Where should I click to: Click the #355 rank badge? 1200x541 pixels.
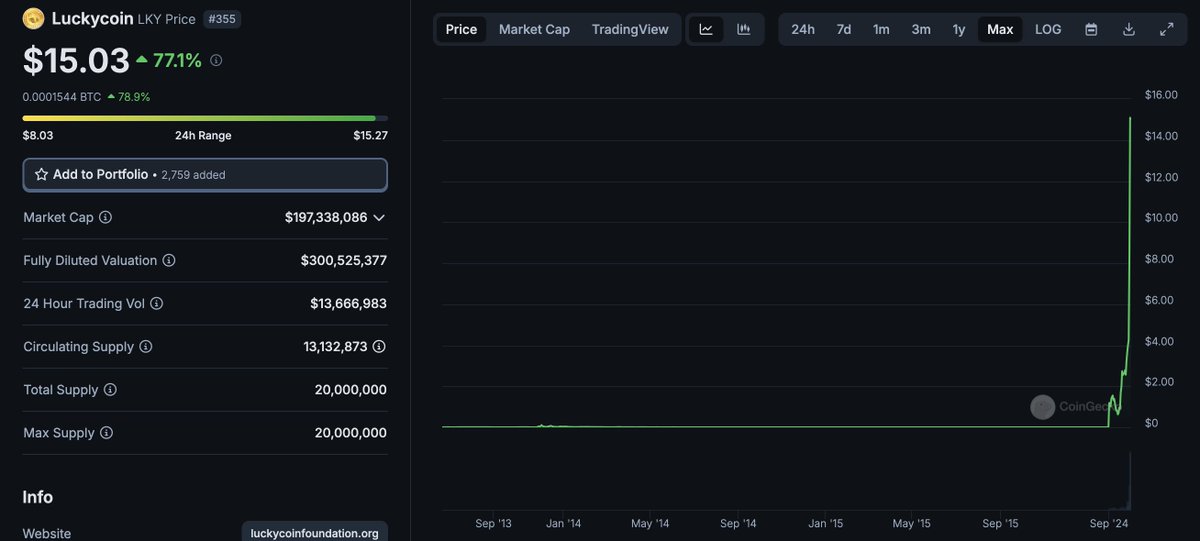(x=222, y=19)
